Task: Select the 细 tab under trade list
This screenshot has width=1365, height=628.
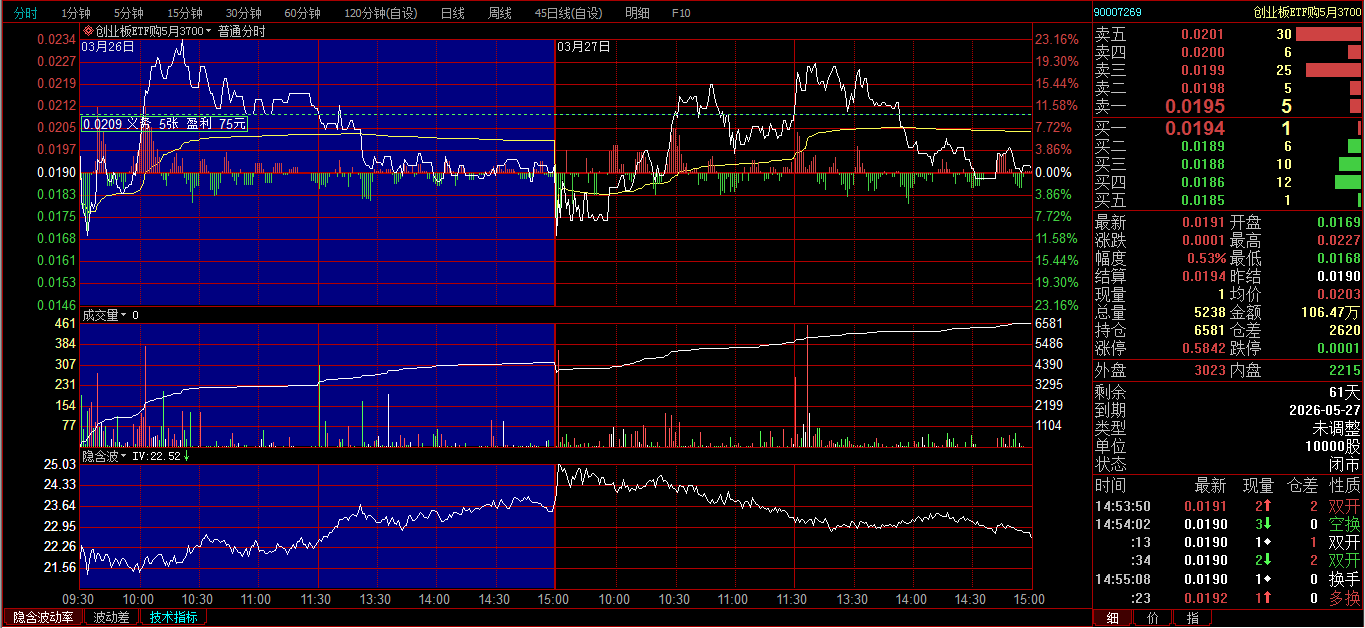Action: tap(1112, 618)
